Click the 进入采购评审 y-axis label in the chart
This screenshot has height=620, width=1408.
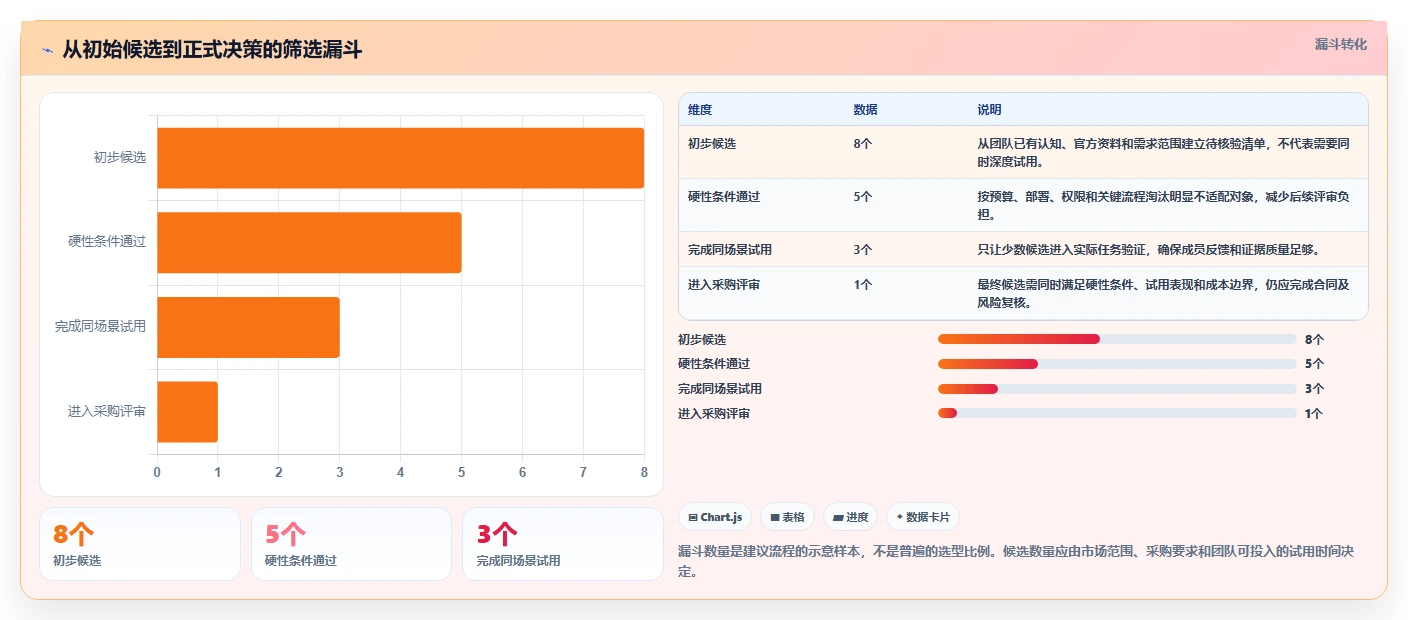(x=107, y=411)
